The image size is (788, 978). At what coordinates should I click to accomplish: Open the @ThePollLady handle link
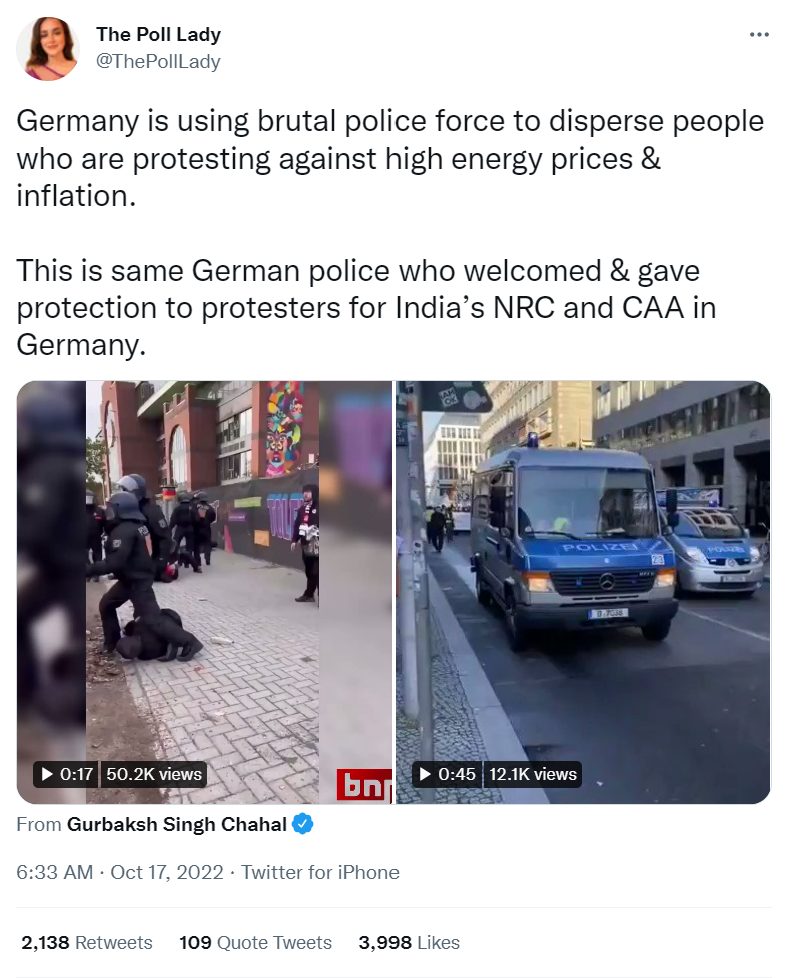click(158, 62)
